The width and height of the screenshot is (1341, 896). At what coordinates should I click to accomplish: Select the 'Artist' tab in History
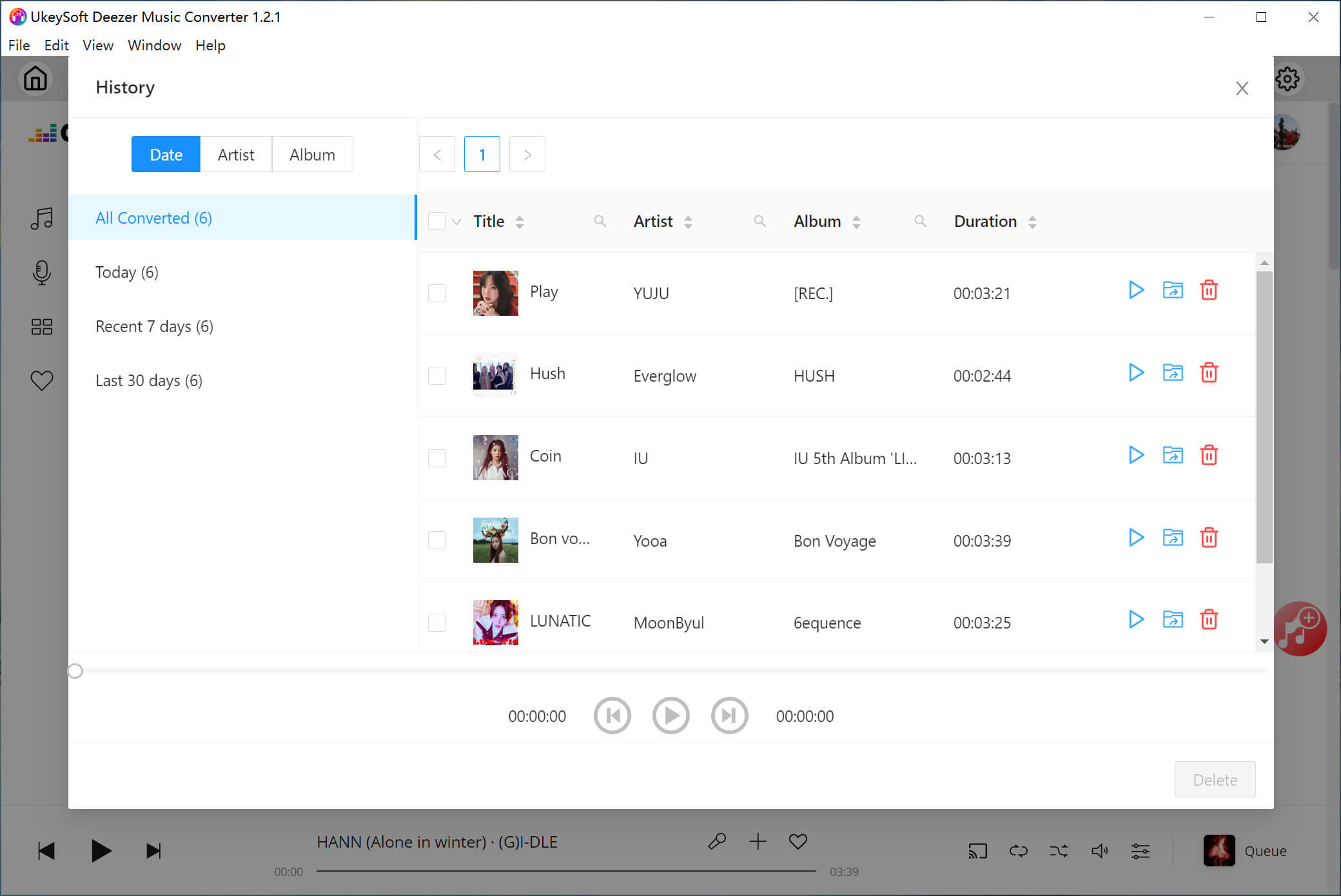[237, 154]
